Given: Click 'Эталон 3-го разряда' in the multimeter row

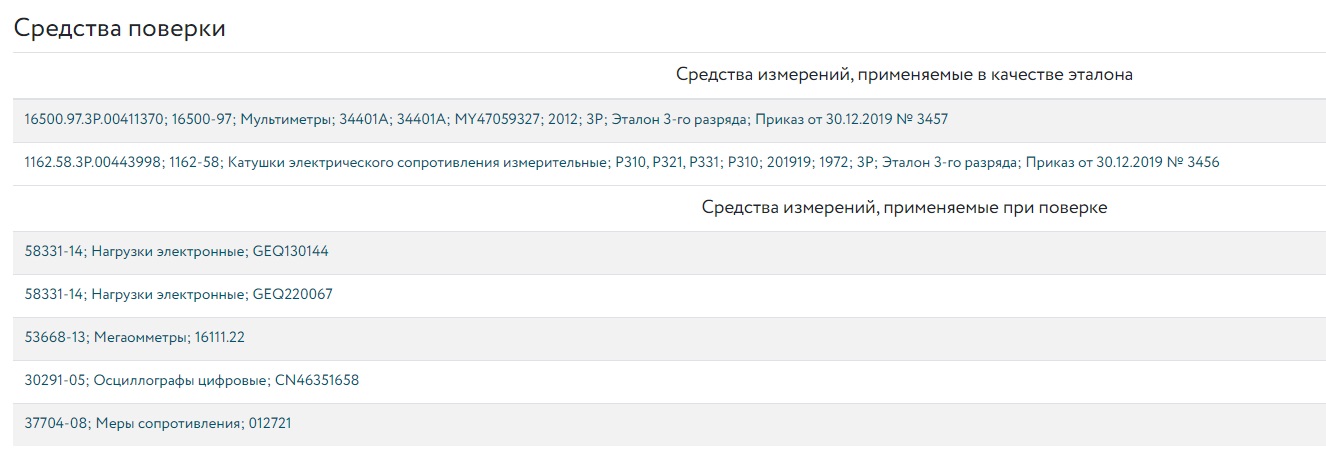Looking at the screenshot, I should point(680,120).
